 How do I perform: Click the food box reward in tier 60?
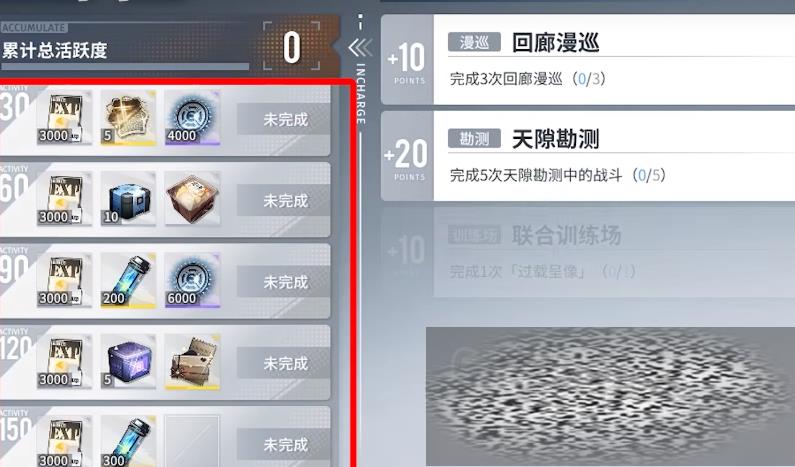coord(192,199)
